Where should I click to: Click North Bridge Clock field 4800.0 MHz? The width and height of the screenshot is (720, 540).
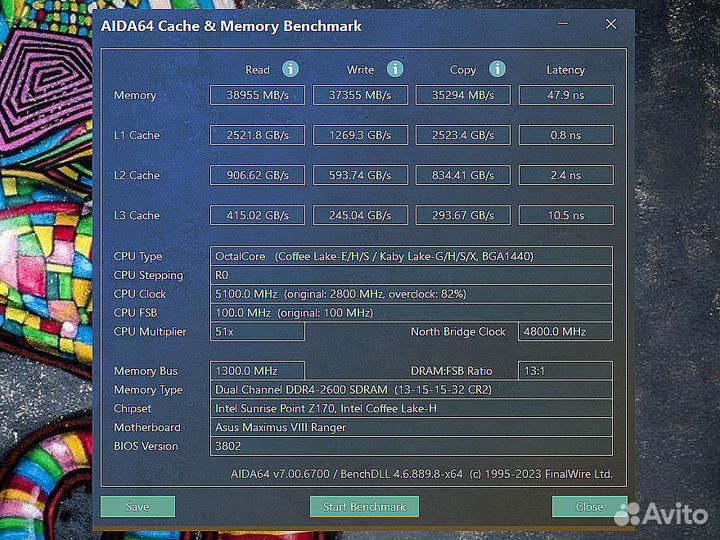(x=565, y=331)
